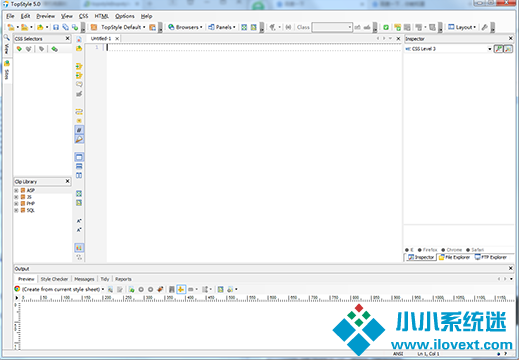Click the TopStyle Default definition icon
Viewport: 521px width, 361px height.
(94, 27)
